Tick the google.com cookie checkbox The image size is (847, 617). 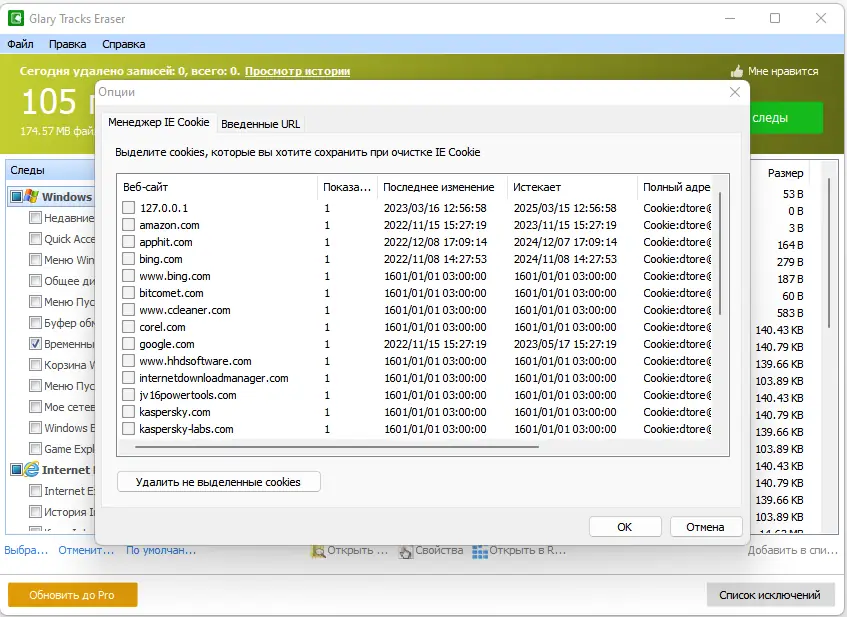(x=129, y=344)
